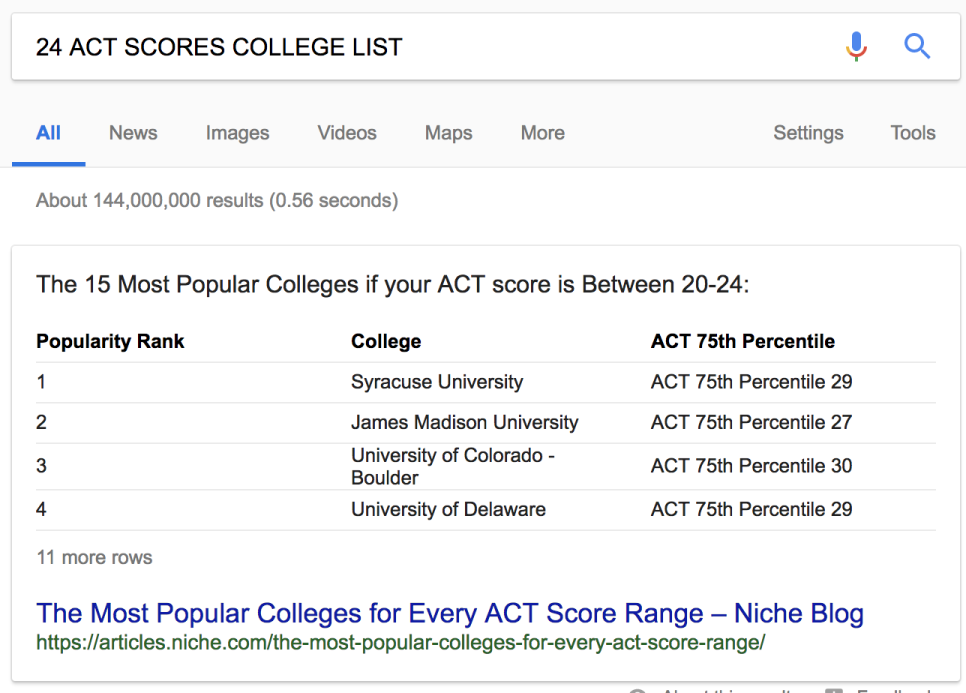
Task: Click the results count text About 144,000,000 results
Action: [x=217, y=200]
